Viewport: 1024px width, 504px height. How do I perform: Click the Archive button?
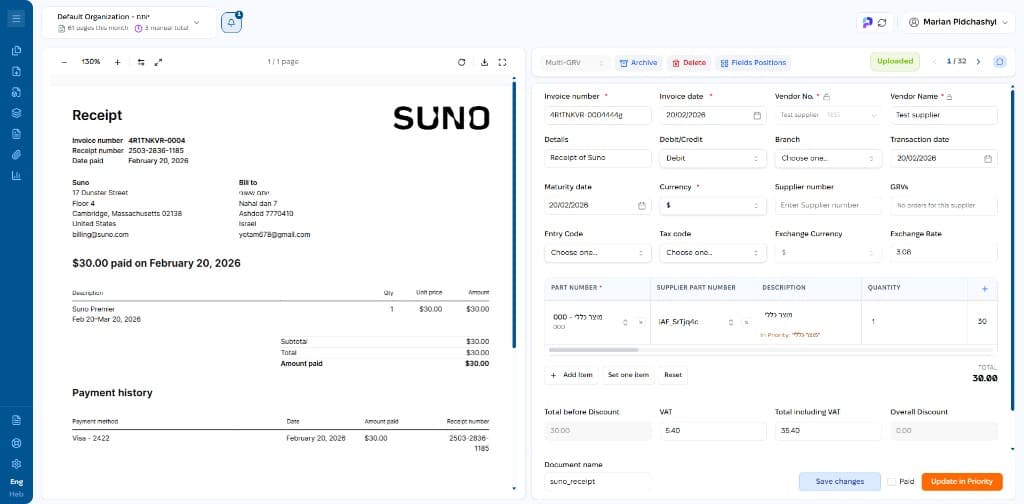(638, 62)
